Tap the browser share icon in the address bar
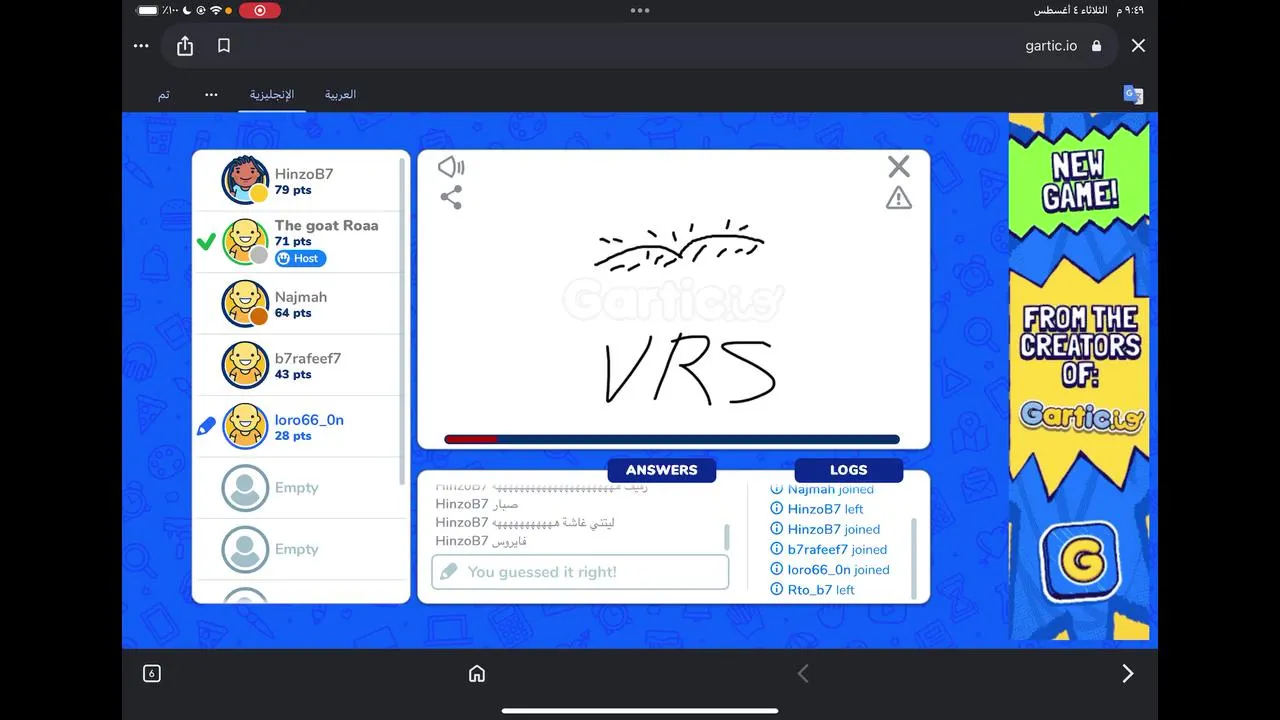Screen dimensions: 1280x720 (185, 46)
